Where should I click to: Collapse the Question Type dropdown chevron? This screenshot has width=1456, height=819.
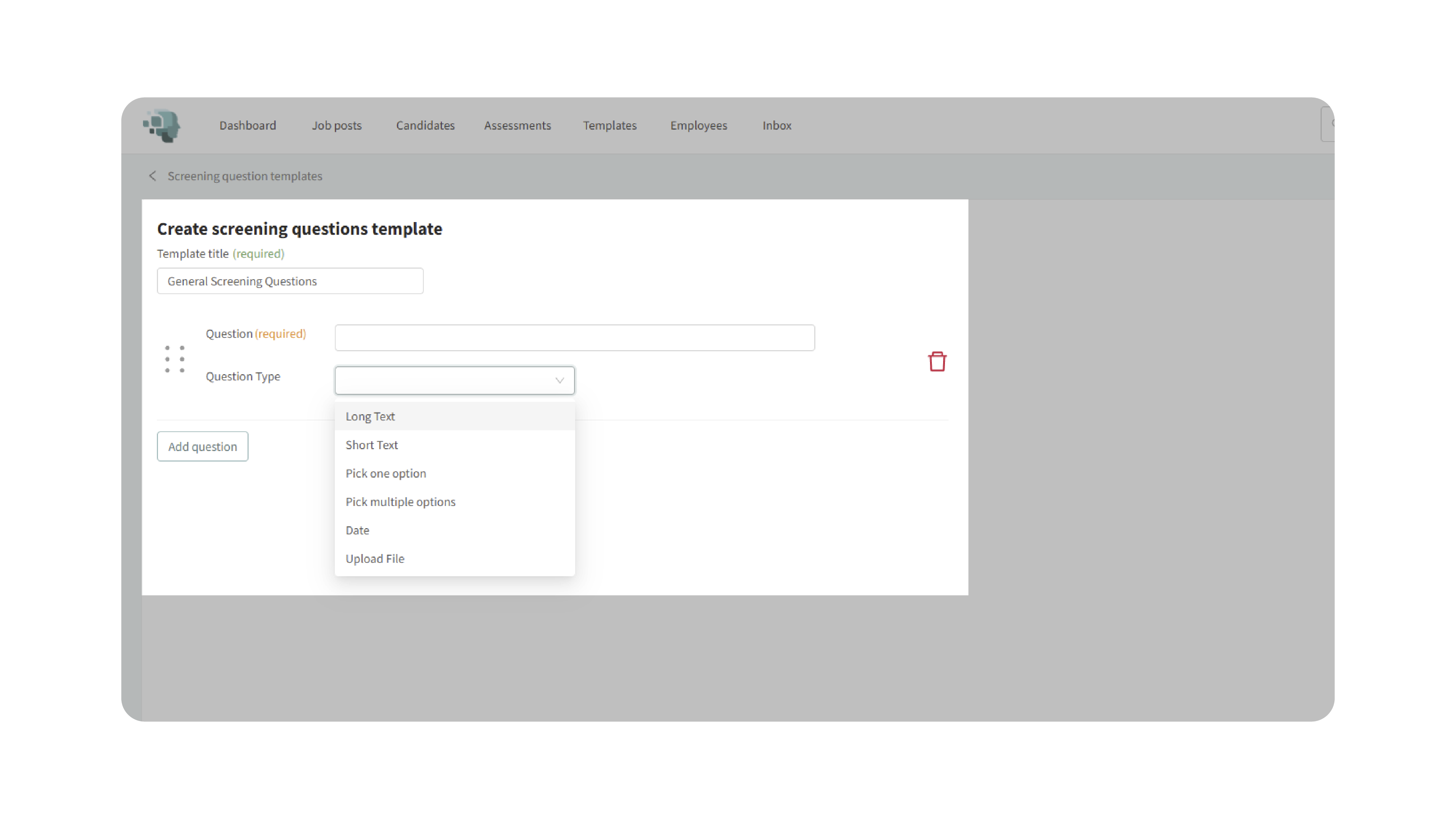click(x=559, y=380)
